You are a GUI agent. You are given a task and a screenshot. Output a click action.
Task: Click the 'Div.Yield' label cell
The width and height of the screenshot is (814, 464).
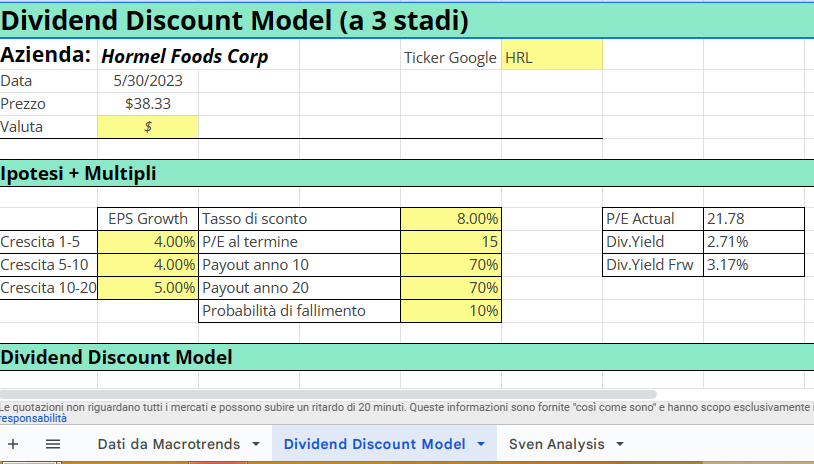[x=653, y=242]
